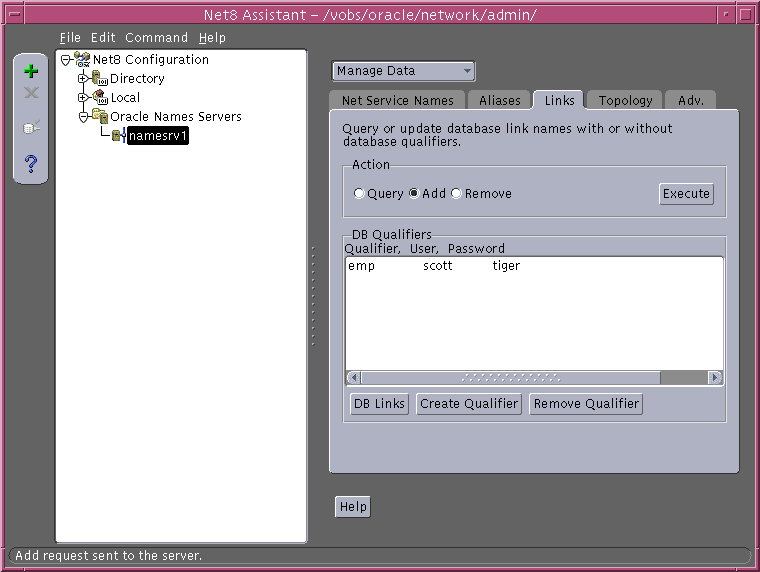Image resolution: width=760 pixels, height=572 pixels.
Task: Click the Execute button
Action: [686, 193]
